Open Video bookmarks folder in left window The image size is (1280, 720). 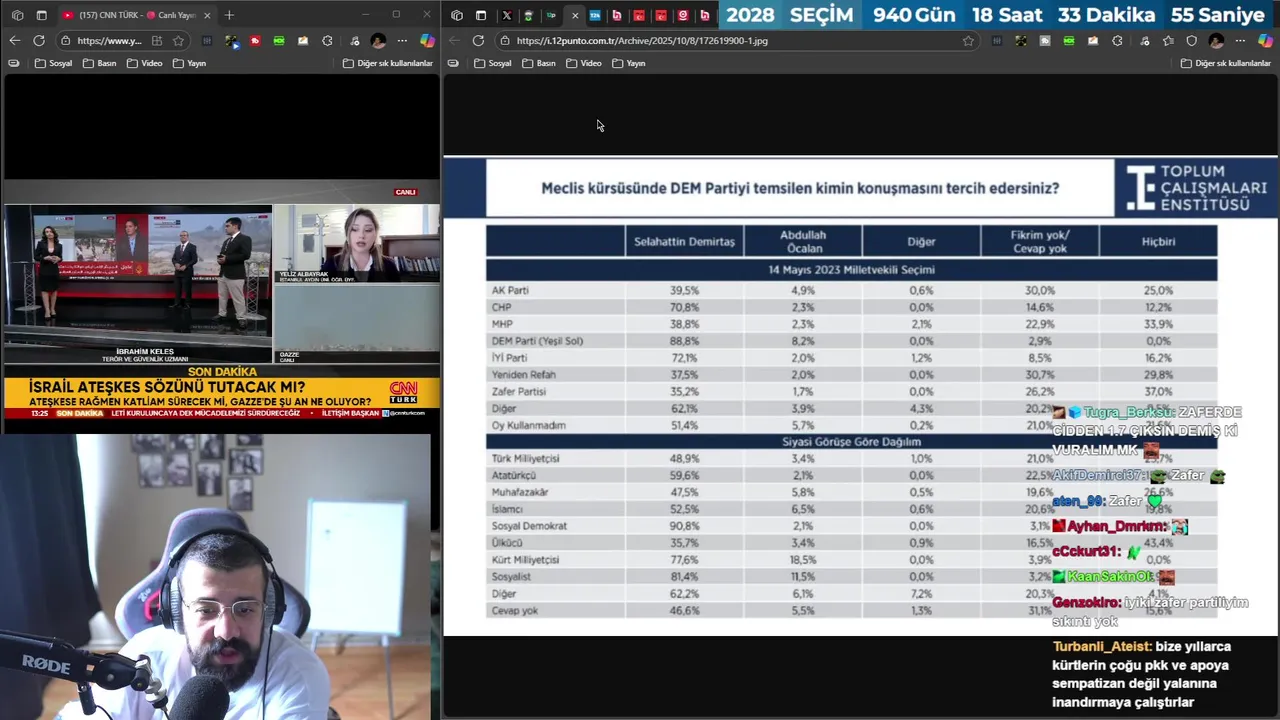(144, 63)
